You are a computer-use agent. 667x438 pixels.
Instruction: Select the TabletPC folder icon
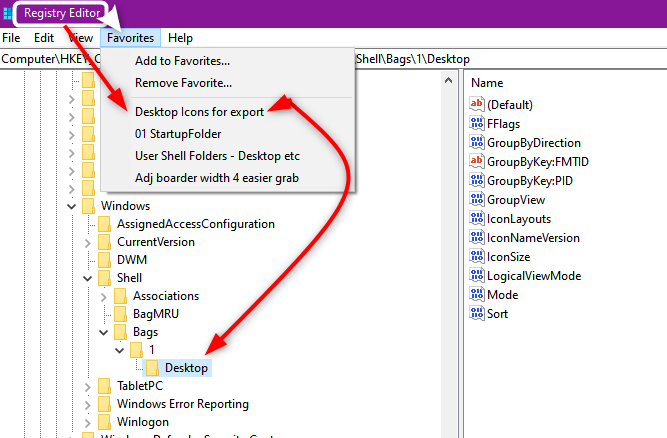(105, 386)
